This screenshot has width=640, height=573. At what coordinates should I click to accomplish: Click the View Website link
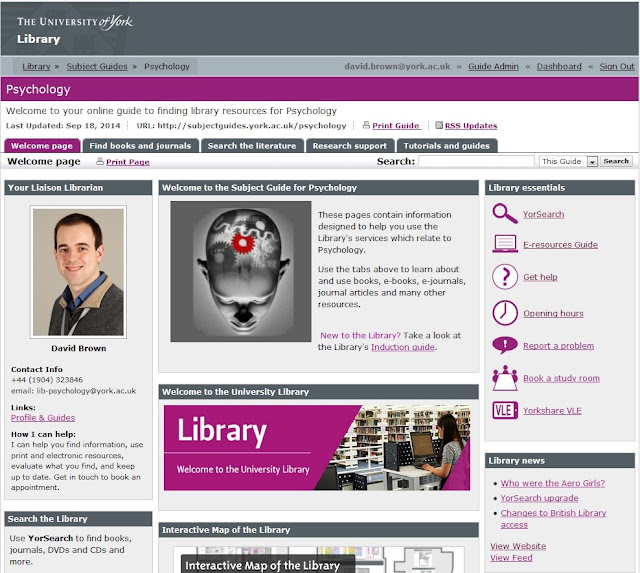coord(518,546)
